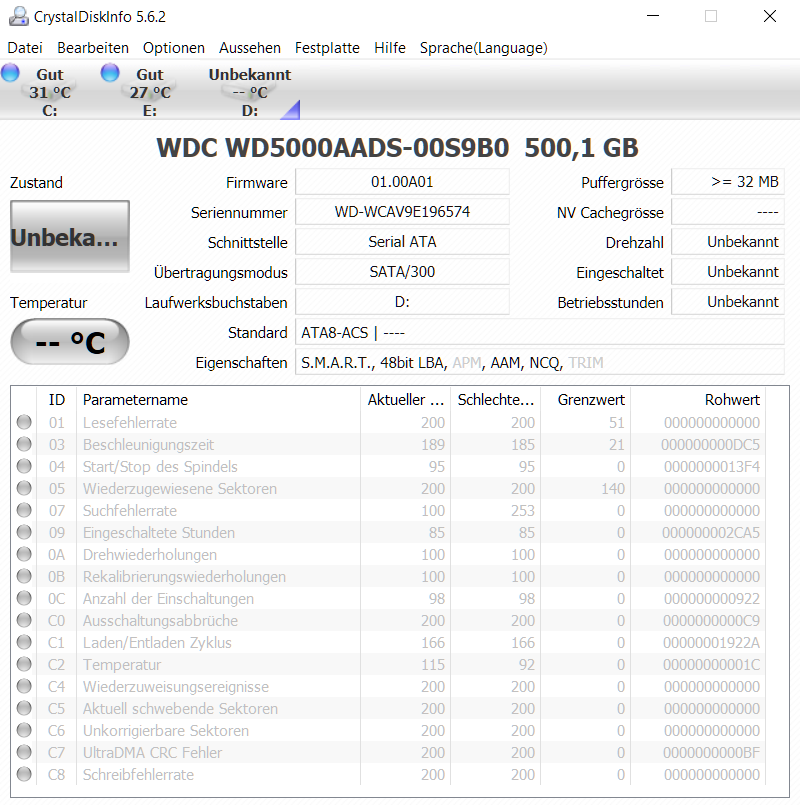Click status dot of Wiederzuweisungsereignisse row
The width and height of the screenshot is (800, 805).
point(24,686)
